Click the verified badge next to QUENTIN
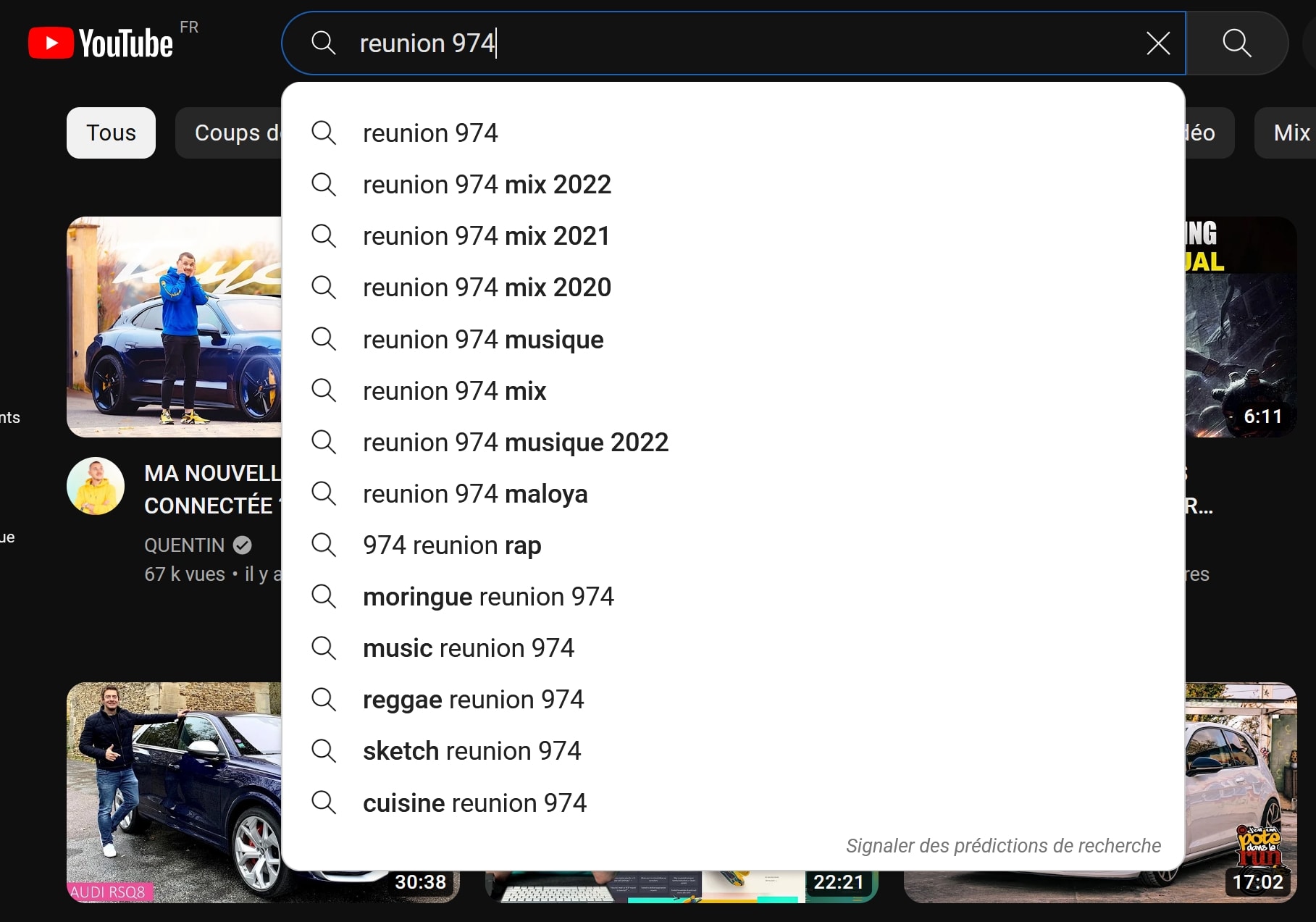 (243, 545)
